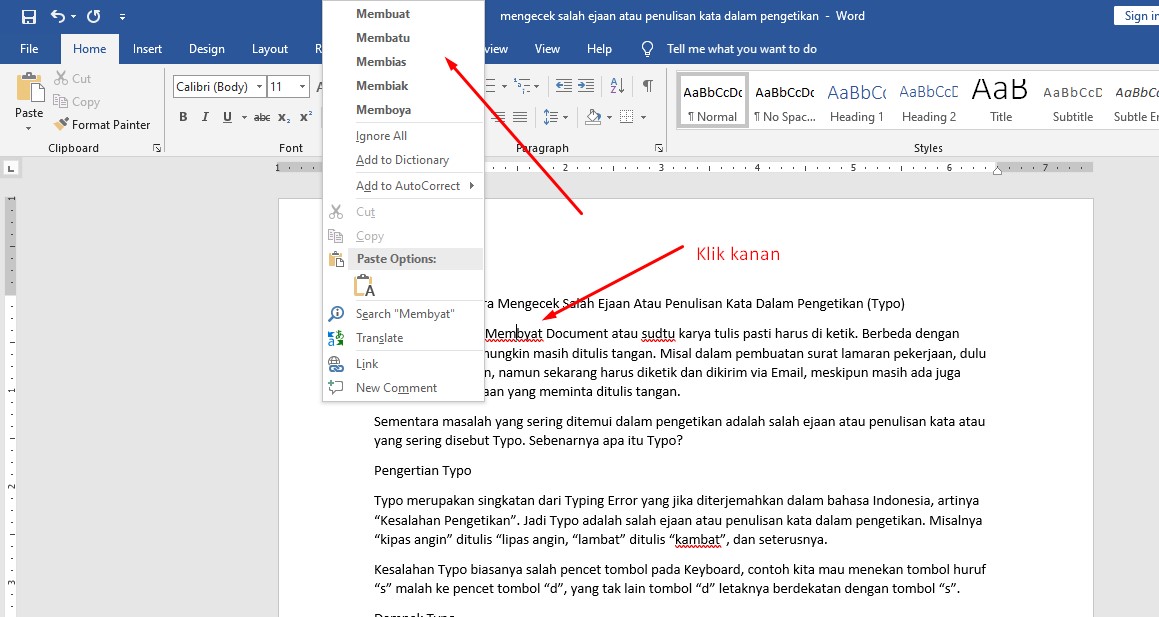Choose Ignore All from the context menu
The width and height of the screenshot is (1159, 617).
383,133
